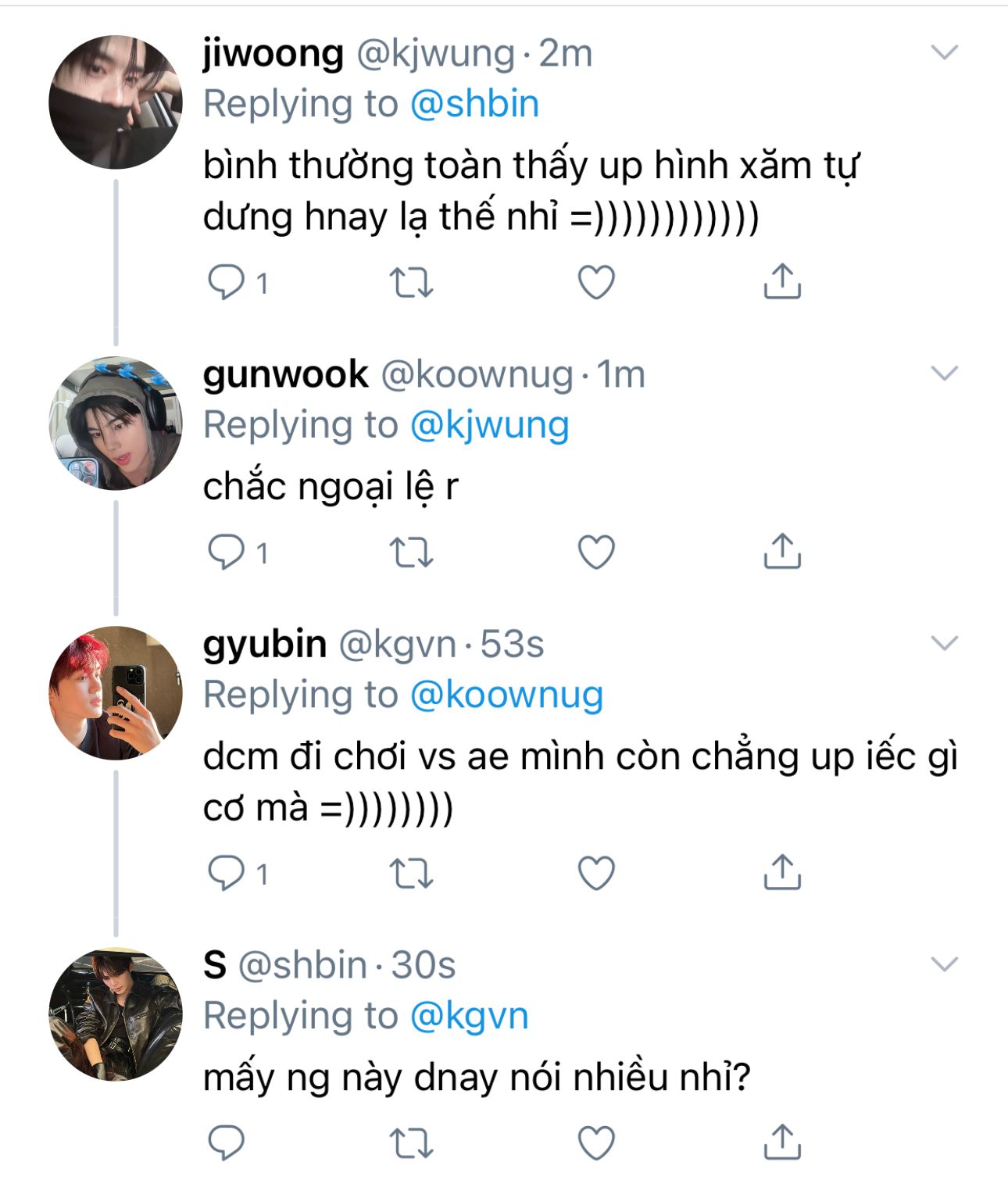This screenshot has height=1180, width=1008.
Task: Open the chevron menu on gyubin's tweet
Action: tap(945, 643)
